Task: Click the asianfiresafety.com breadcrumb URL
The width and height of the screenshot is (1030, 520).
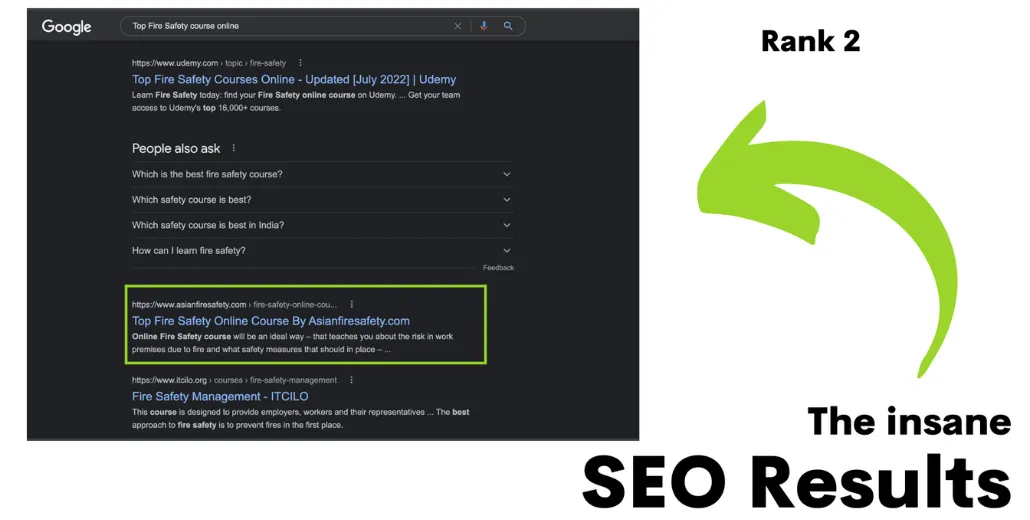Action: (x=234, y=305)
